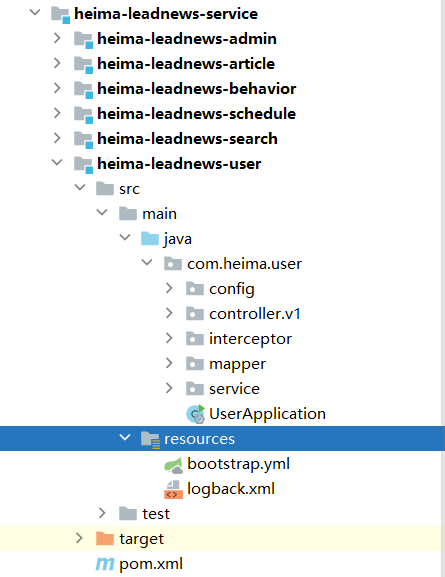Collapse the src folder chevron

[x=80, y=187]
